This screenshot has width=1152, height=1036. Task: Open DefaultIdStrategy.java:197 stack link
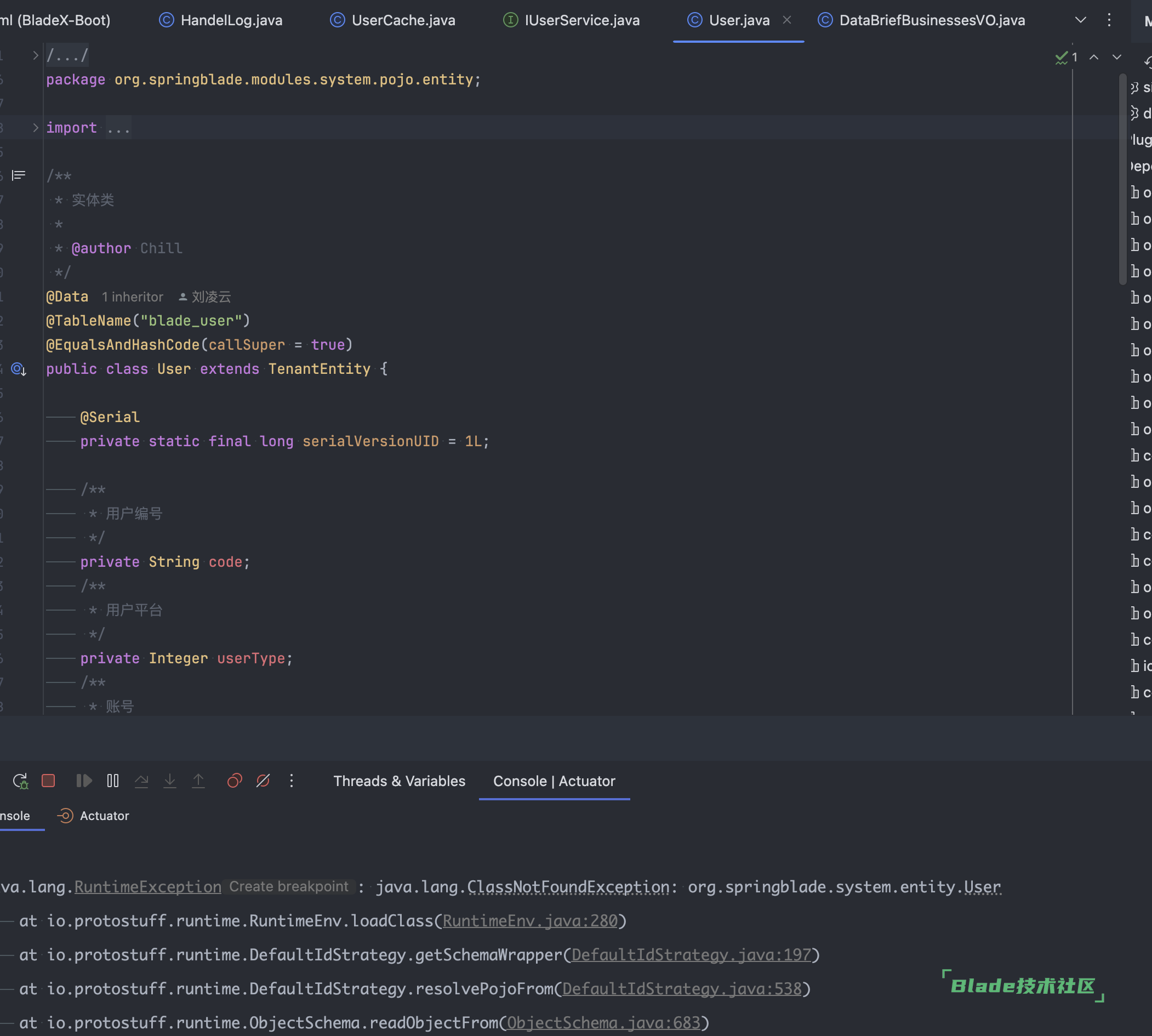point(691,955)
